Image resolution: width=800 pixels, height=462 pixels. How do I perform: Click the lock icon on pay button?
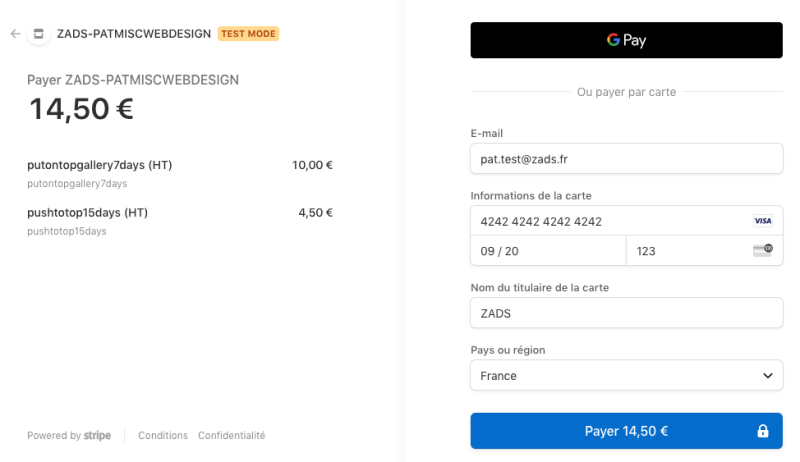coord(763,432)
